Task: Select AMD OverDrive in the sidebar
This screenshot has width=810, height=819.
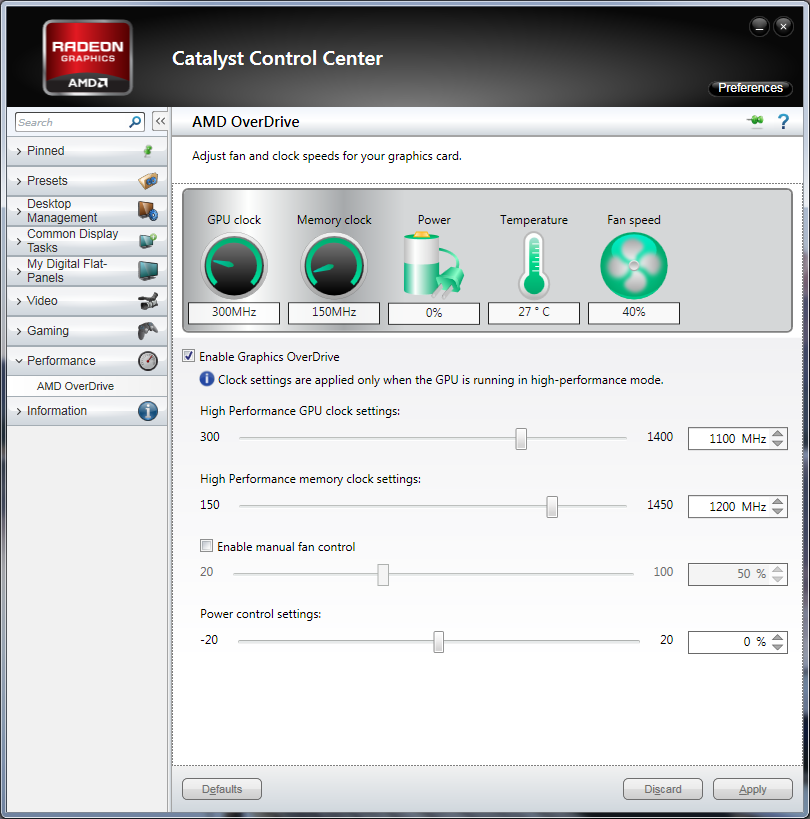Action: (x=75, y=386)
